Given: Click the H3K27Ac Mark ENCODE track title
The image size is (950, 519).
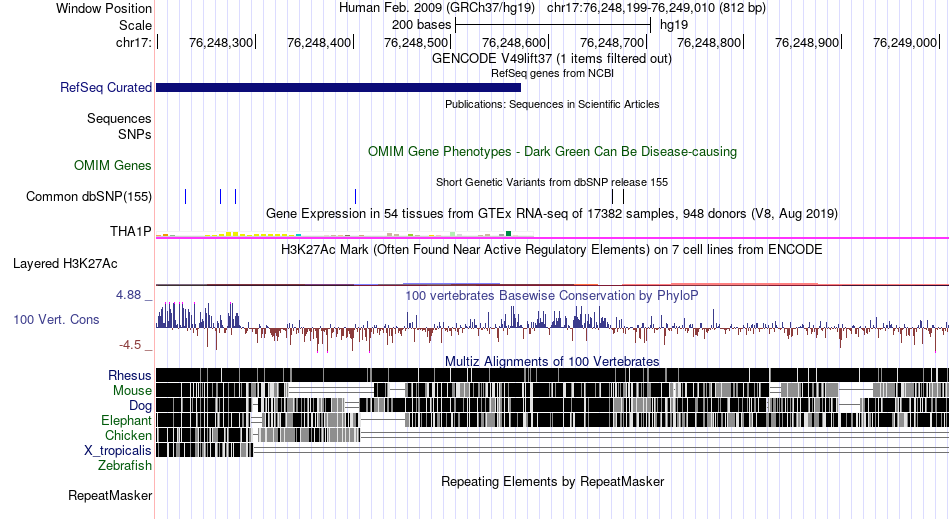Looking at the screenshot, I should (x=552, y=250).
